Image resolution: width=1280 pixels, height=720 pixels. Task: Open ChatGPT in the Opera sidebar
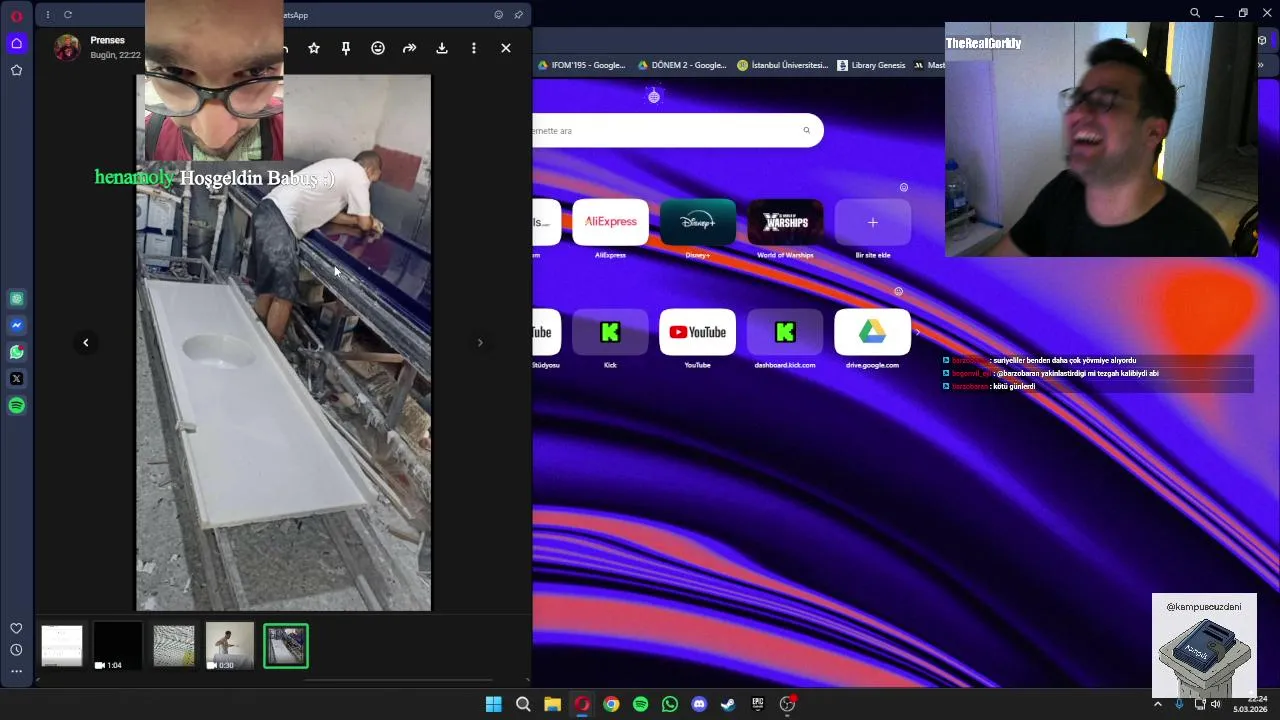point(17,298)
